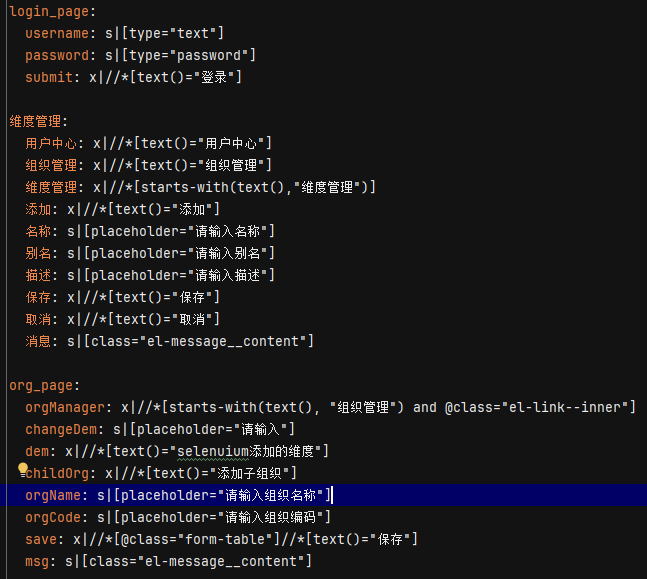Click the yellow light bulb quick-fix icon

[22, 468]
